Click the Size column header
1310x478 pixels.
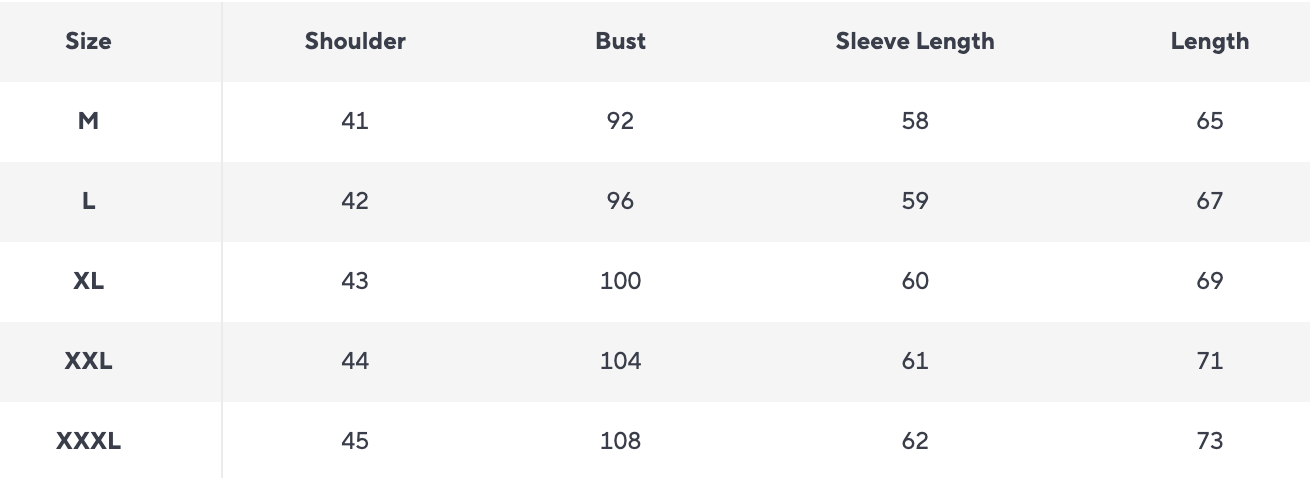[x=88, y=41]
